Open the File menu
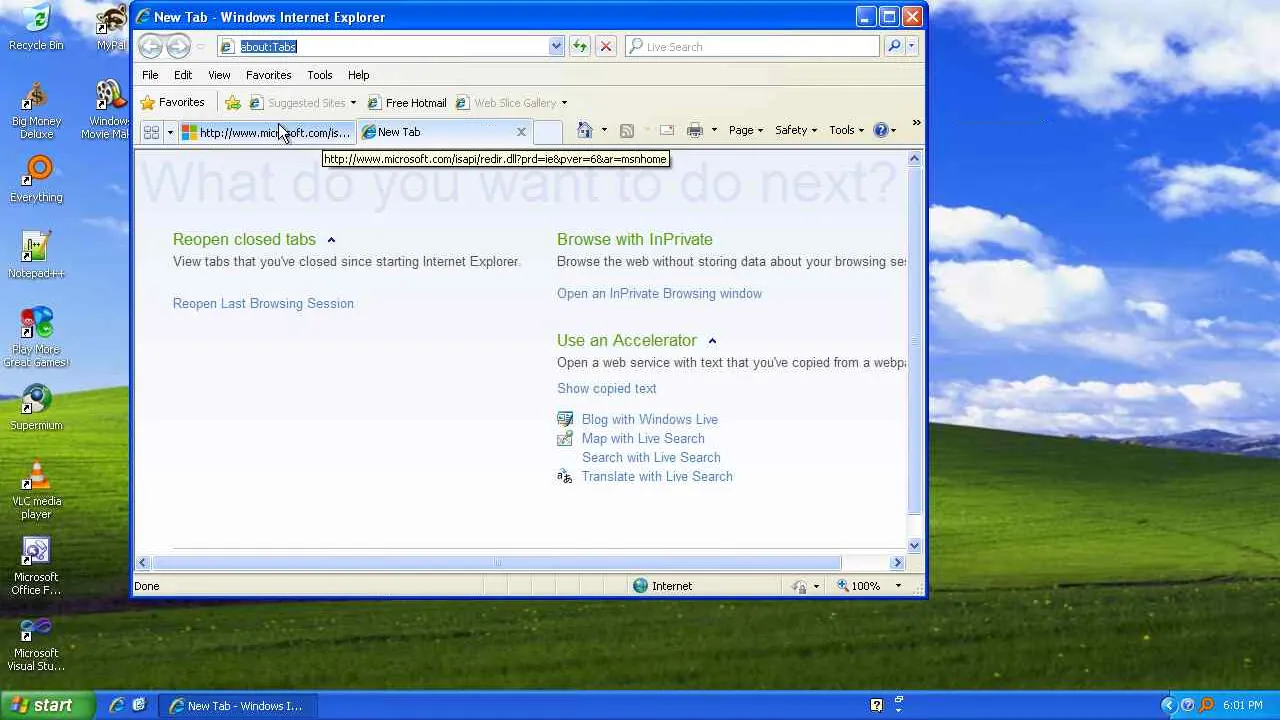The height and width of the screenshot is (720, 1280). click(150, 75)
